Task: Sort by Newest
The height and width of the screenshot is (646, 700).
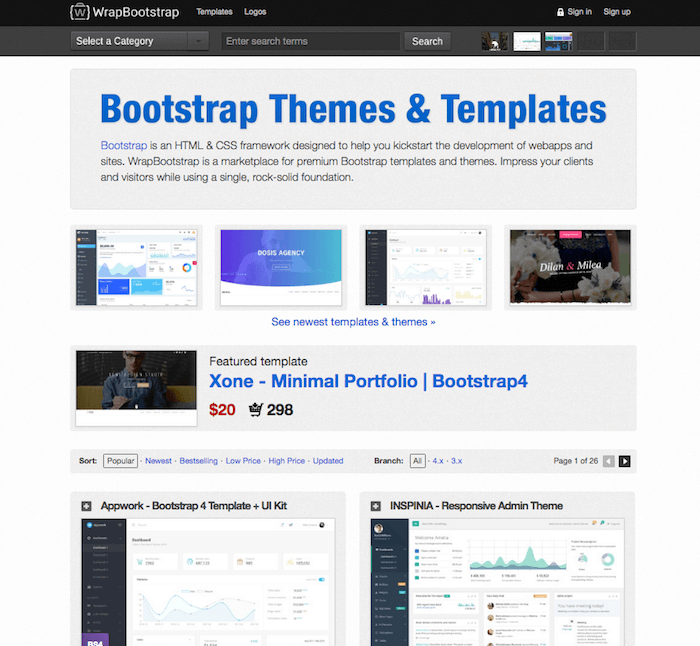Action: pos(158,461)
